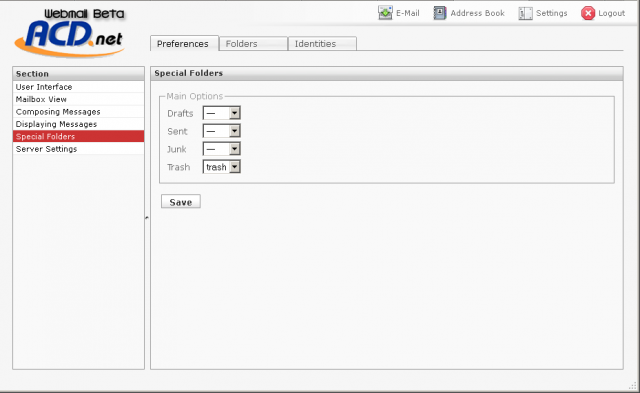Click the ACD.net Webmail logo
Image resolution: width=640 pixels, height=393 pixels.
click(70, 33)
